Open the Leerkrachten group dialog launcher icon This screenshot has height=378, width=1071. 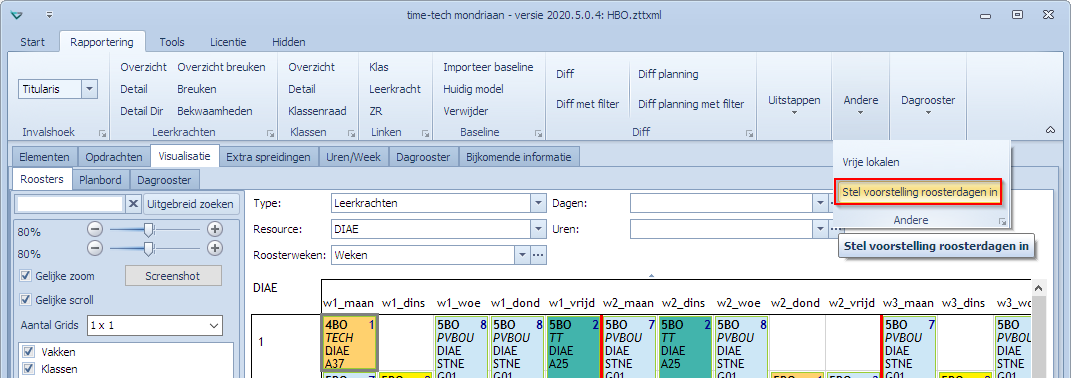tap(270, 133)
